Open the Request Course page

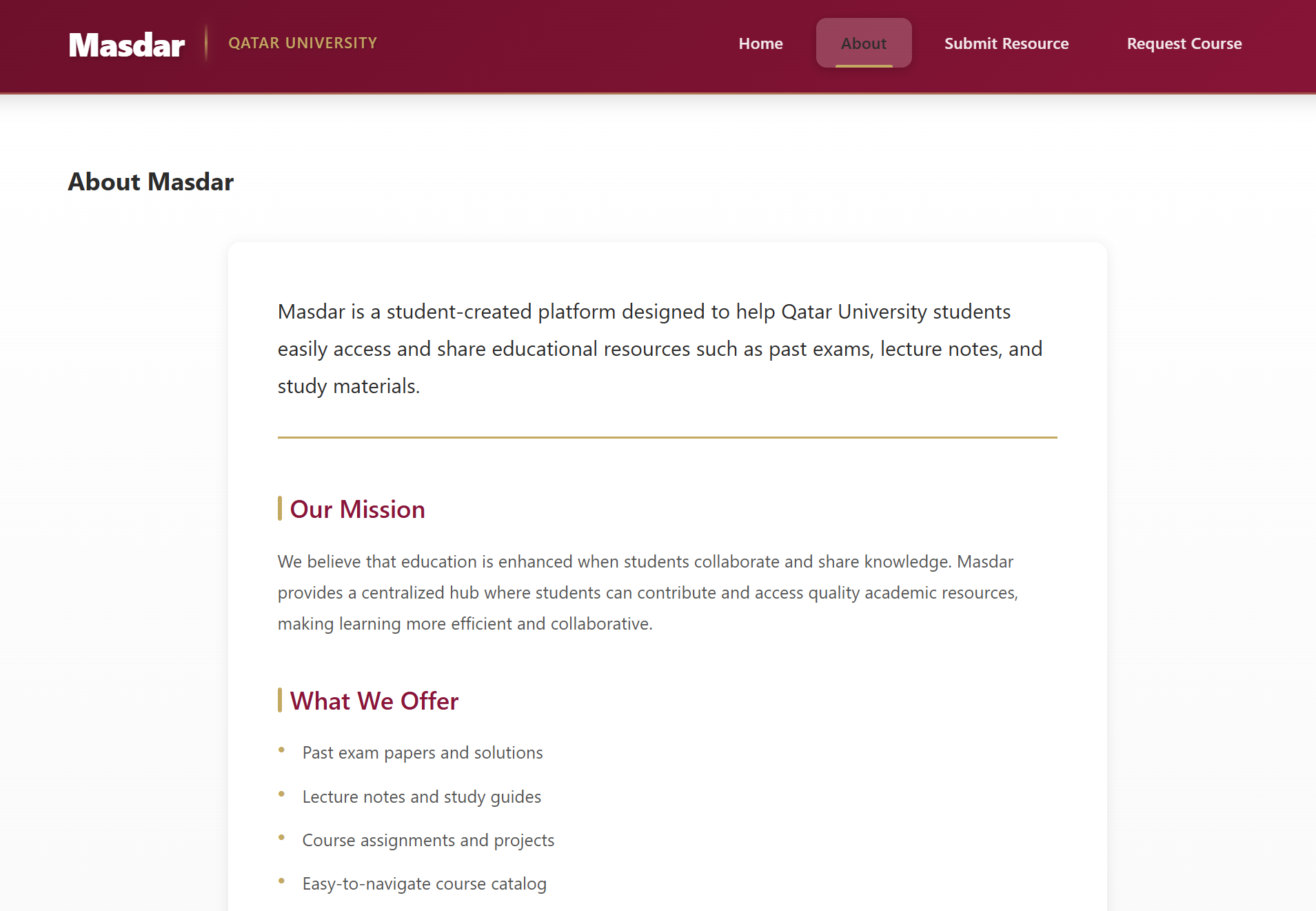click(1184, 43)
